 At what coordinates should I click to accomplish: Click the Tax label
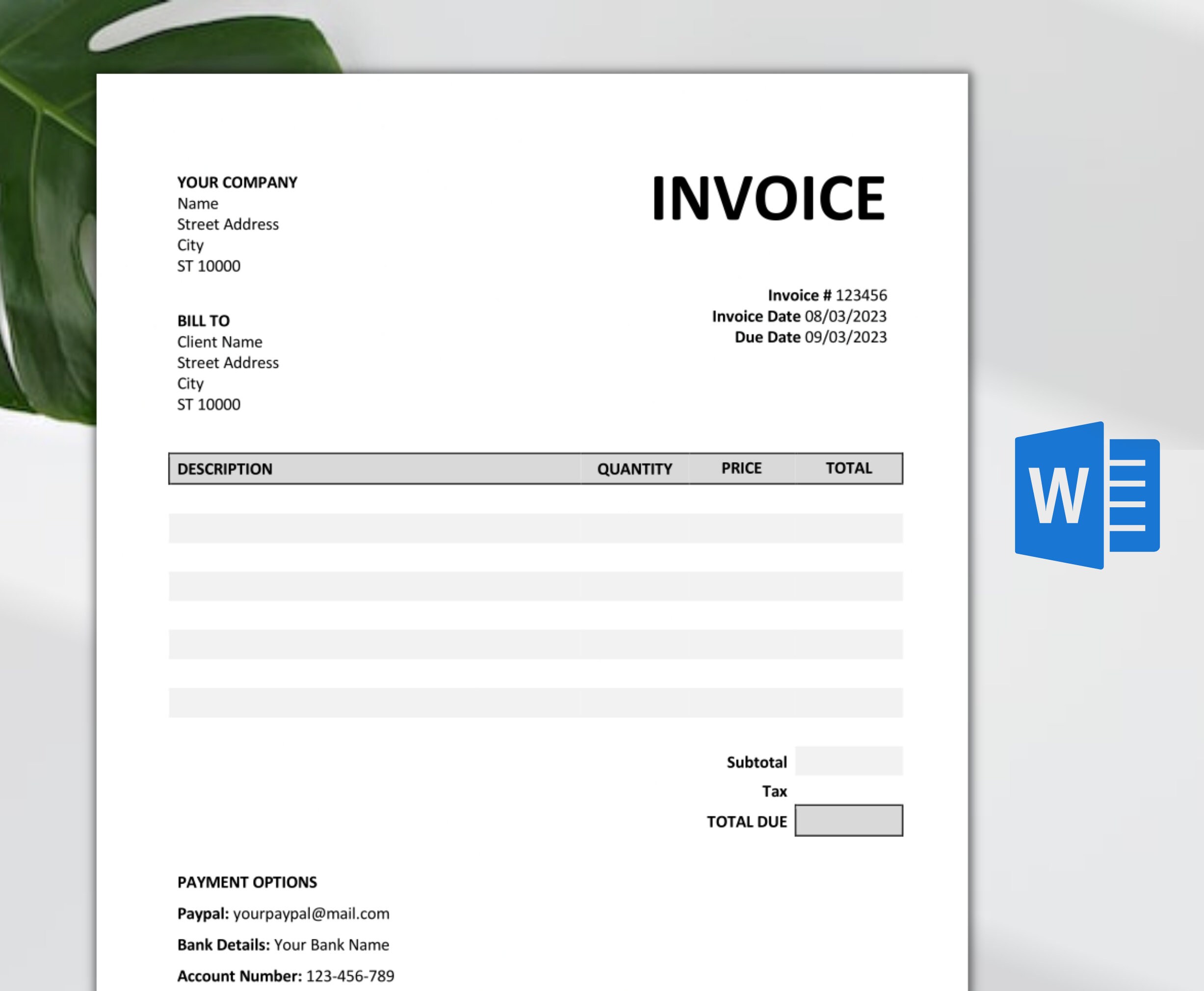pyautogui.click(x=775, y=791)
